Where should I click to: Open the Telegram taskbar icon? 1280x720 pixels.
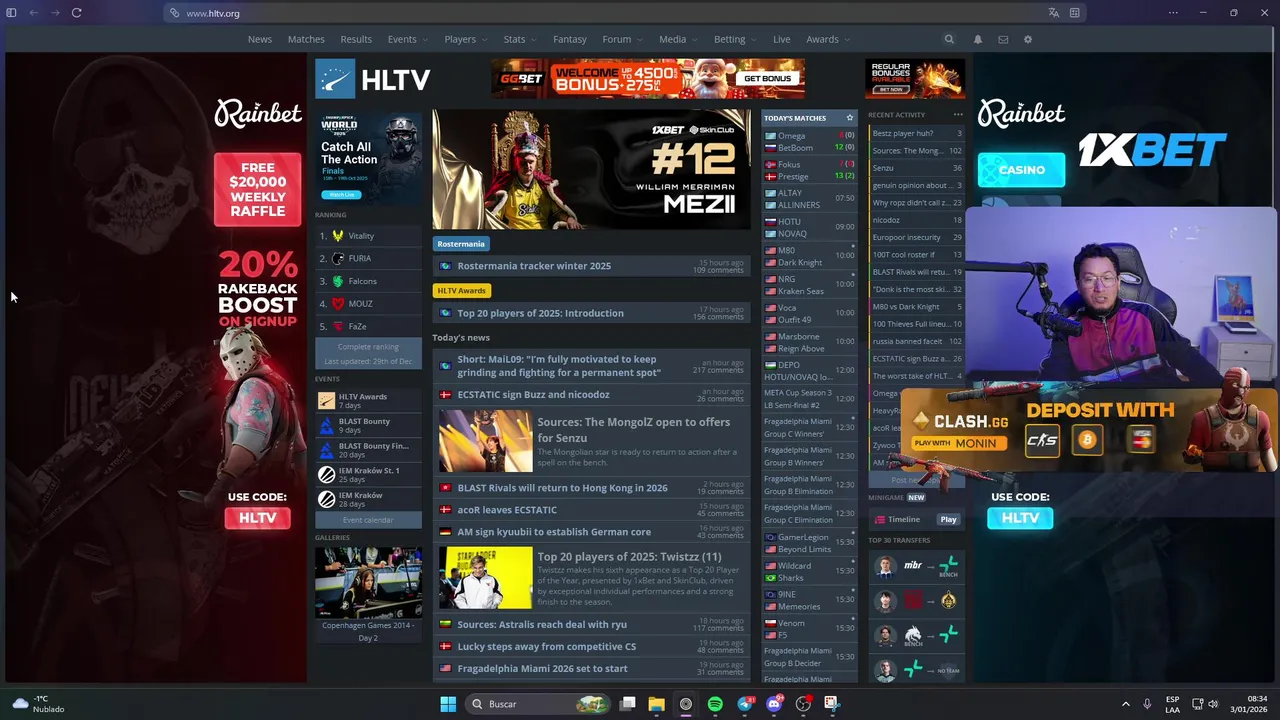tap(745, 704)
